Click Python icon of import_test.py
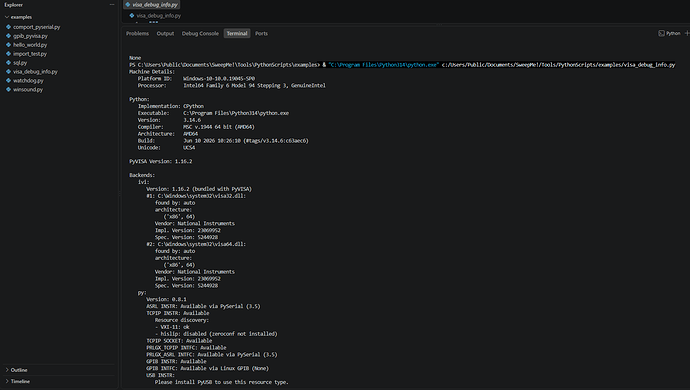 pyautogui.click(x=8, y=54)
